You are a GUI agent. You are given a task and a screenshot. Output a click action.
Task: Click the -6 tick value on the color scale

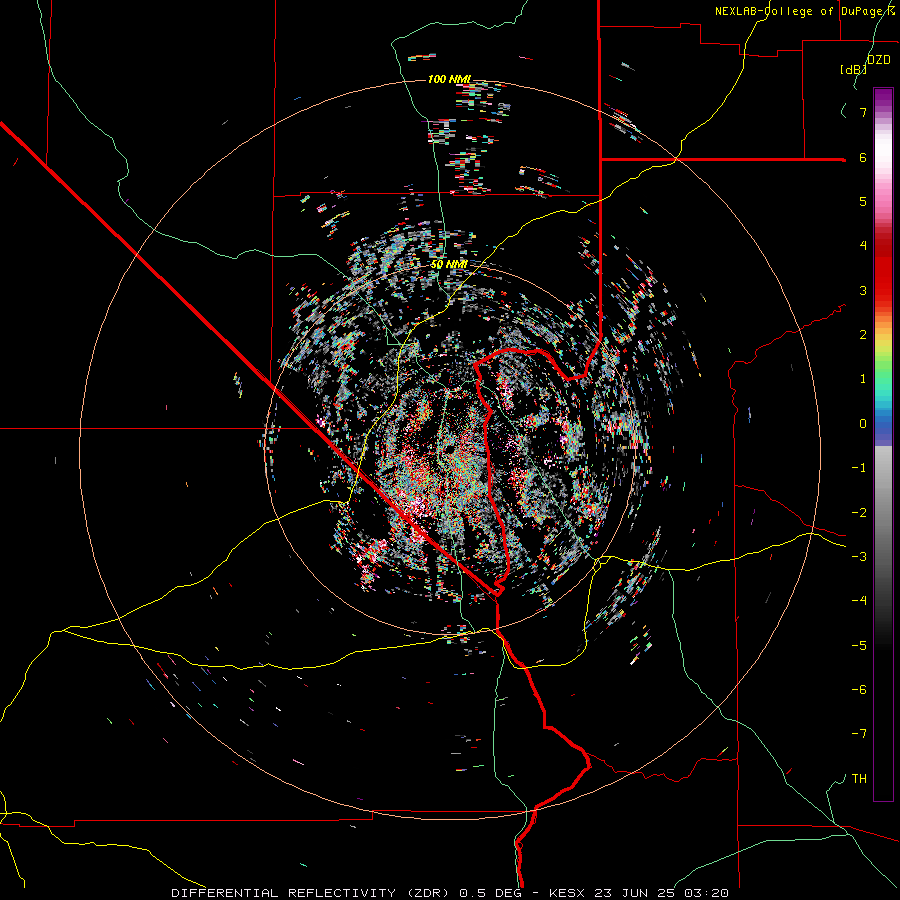click(859, 690)
